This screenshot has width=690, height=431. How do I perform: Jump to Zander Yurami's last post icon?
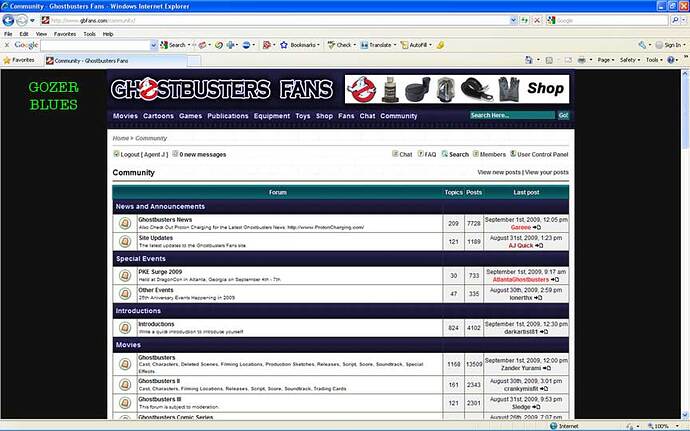click(x=547, y=368)
